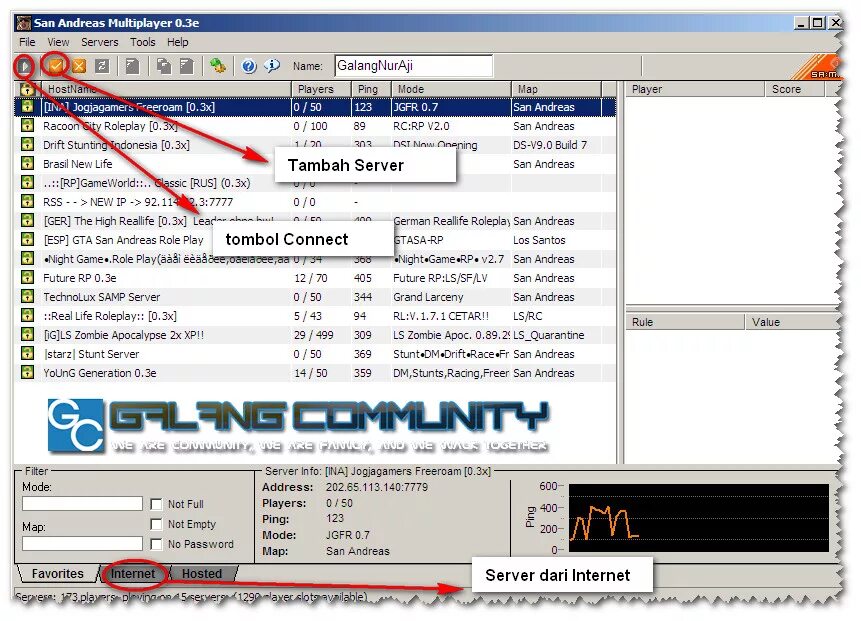Enable the No Password filter checkbox
The image size is (861, 621).
point(156,544)
